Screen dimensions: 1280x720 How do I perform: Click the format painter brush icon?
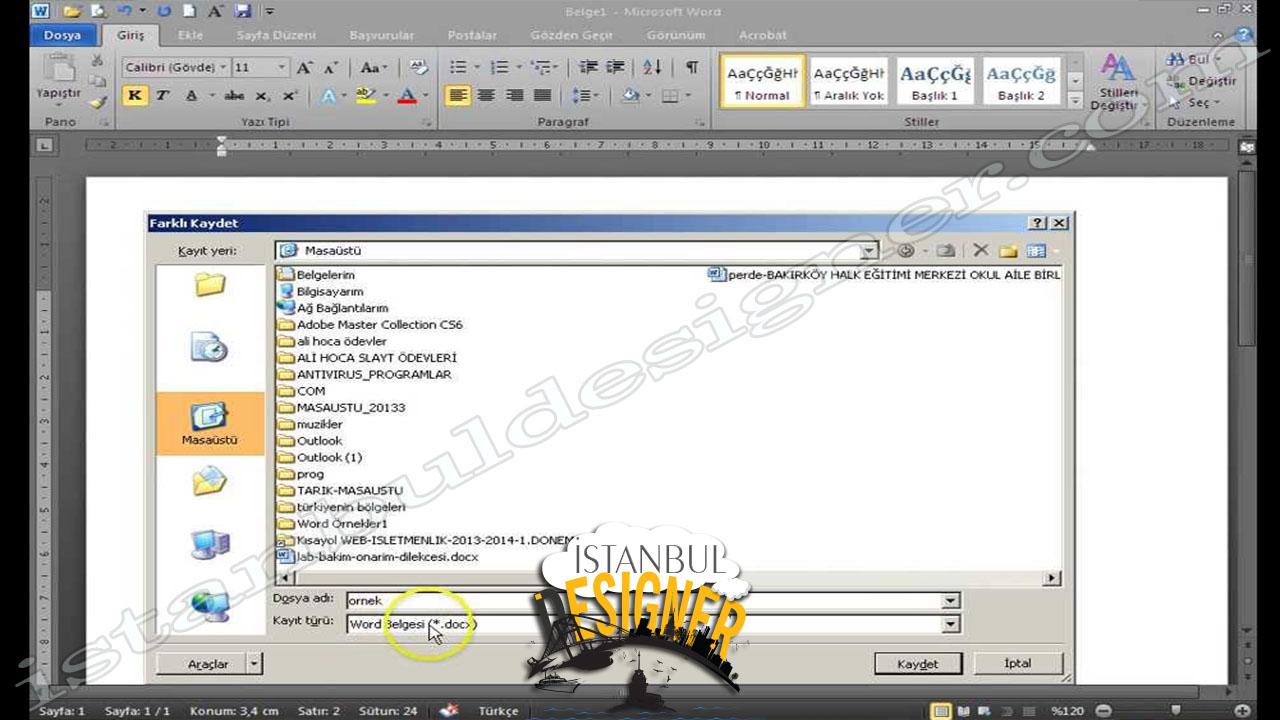pos(97,101)
